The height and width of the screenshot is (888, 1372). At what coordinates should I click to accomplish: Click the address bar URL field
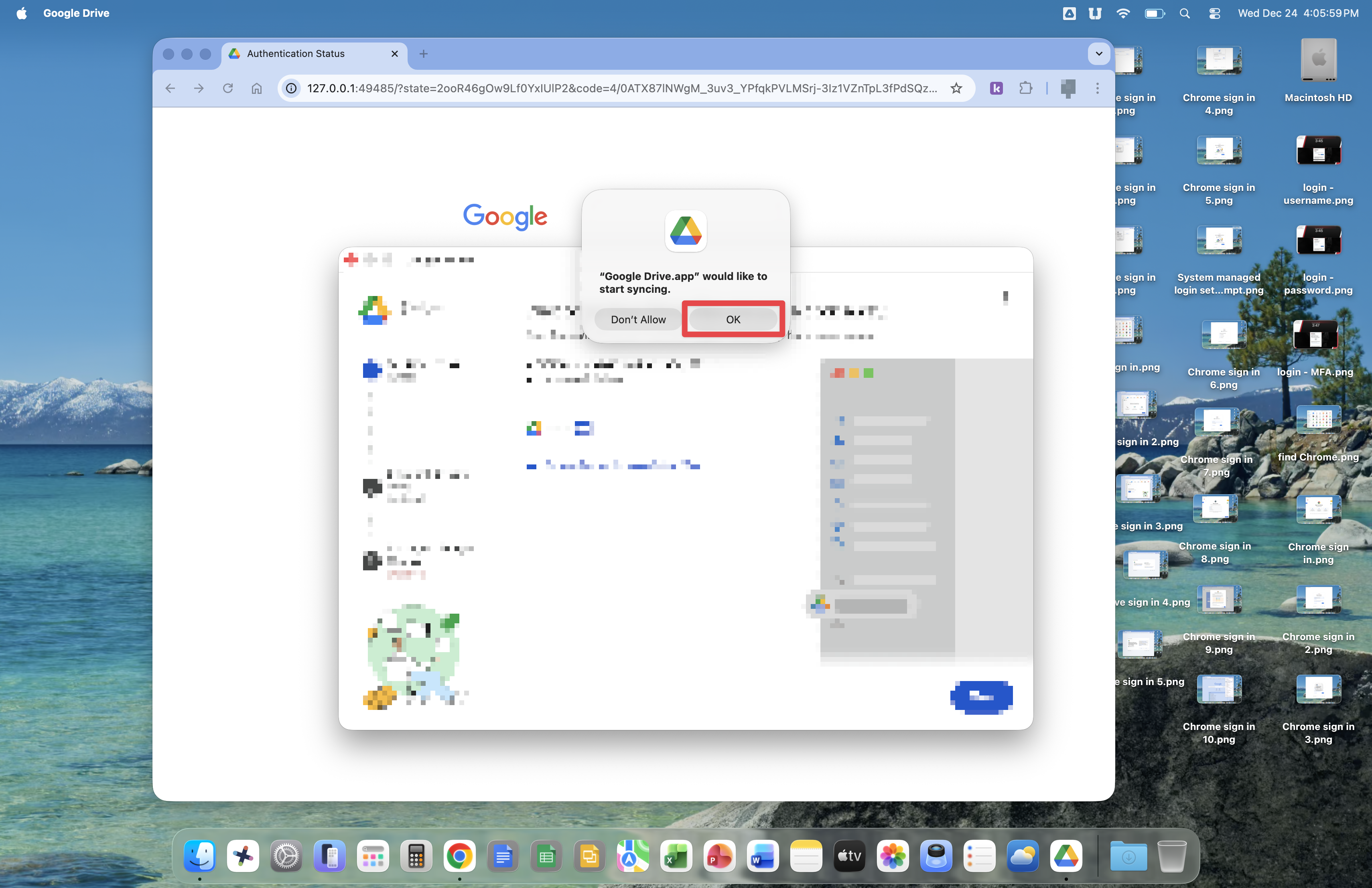(621, 88)
